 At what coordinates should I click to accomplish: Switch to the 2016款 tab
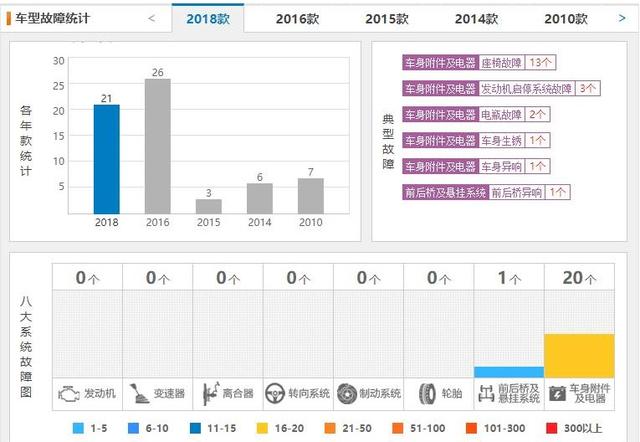[297, 19]
